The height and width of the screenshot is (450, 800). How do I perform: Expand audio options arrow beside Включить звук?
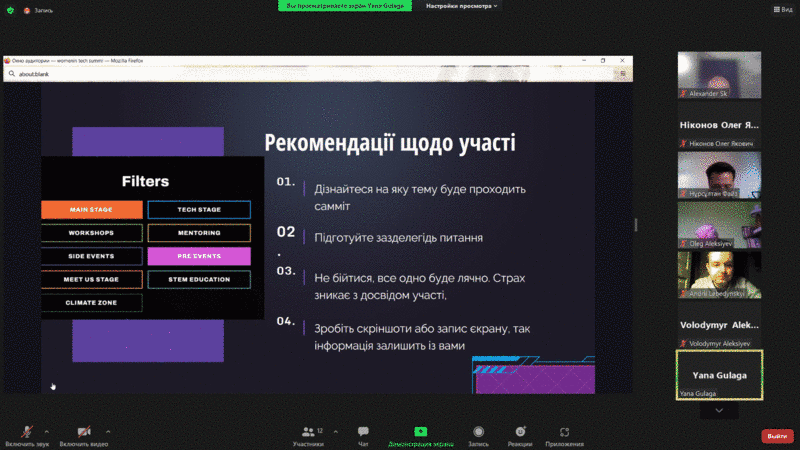[47, 431]
